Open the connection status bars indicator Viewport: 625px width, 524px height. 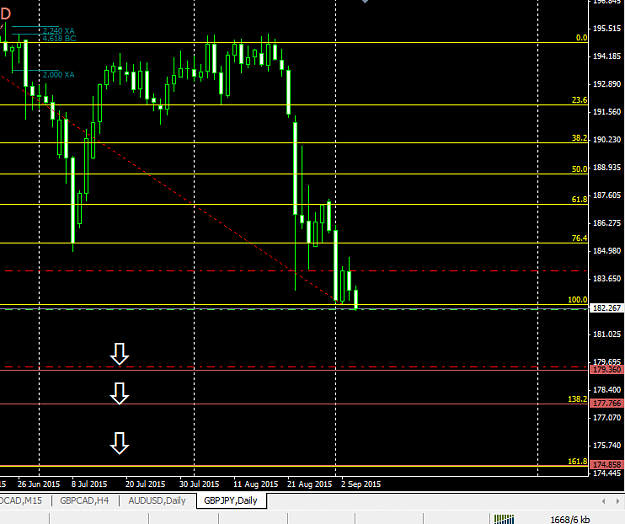click(504, 519)
